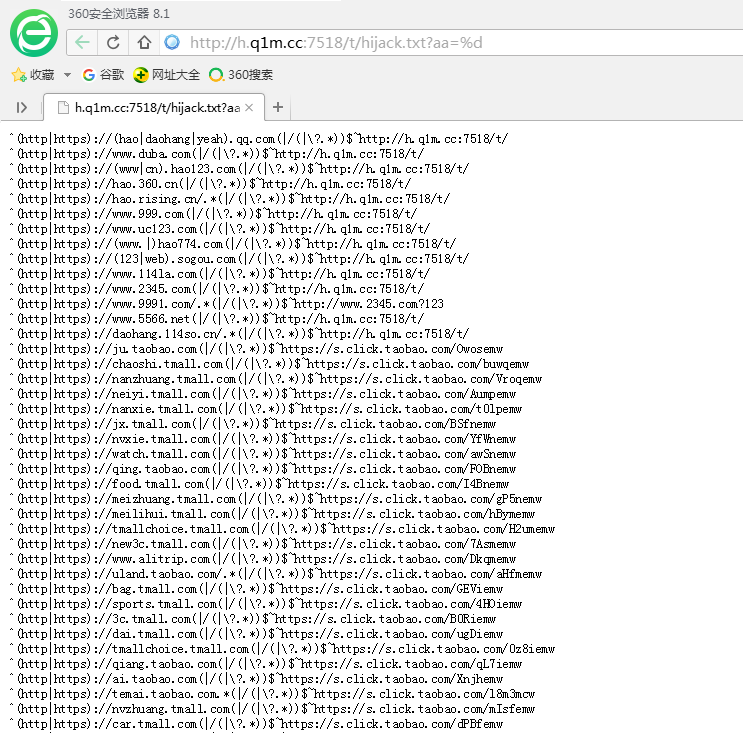
Task: Close the hijack.txt tab
Action: (x=249, y=108)
